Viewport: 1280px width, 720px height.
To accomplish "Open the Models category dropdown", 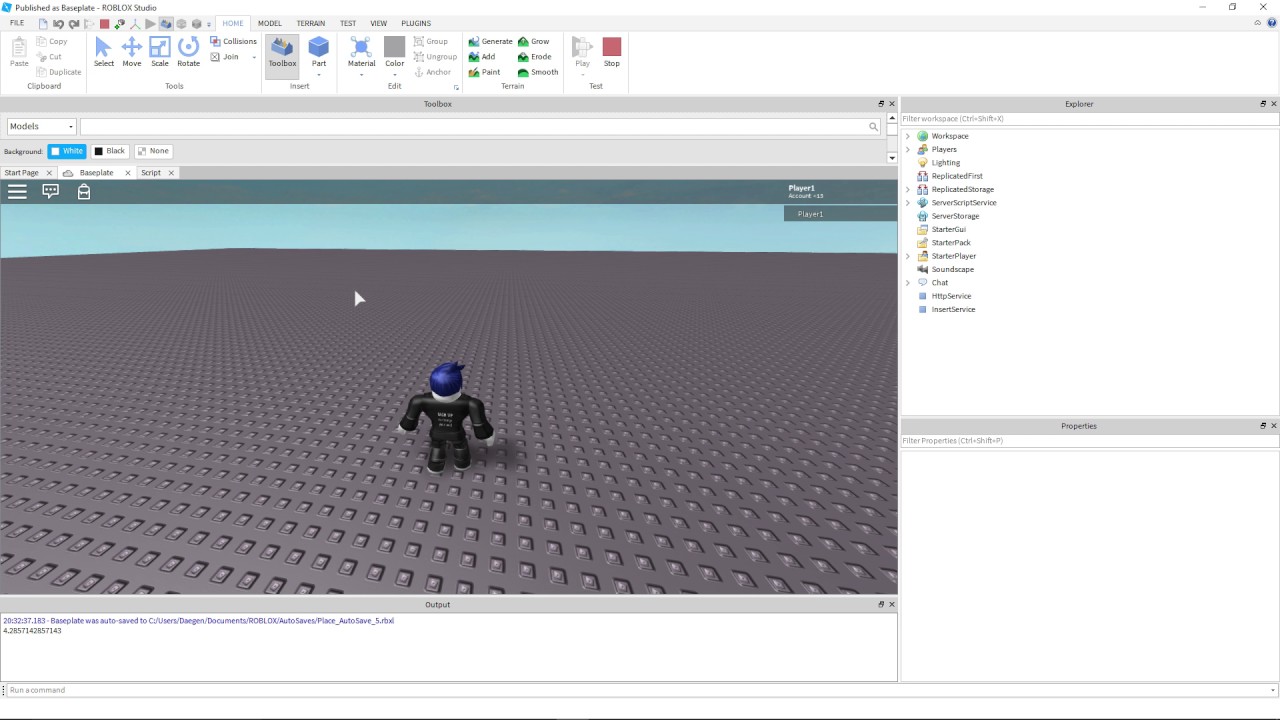I will (41, 127).
